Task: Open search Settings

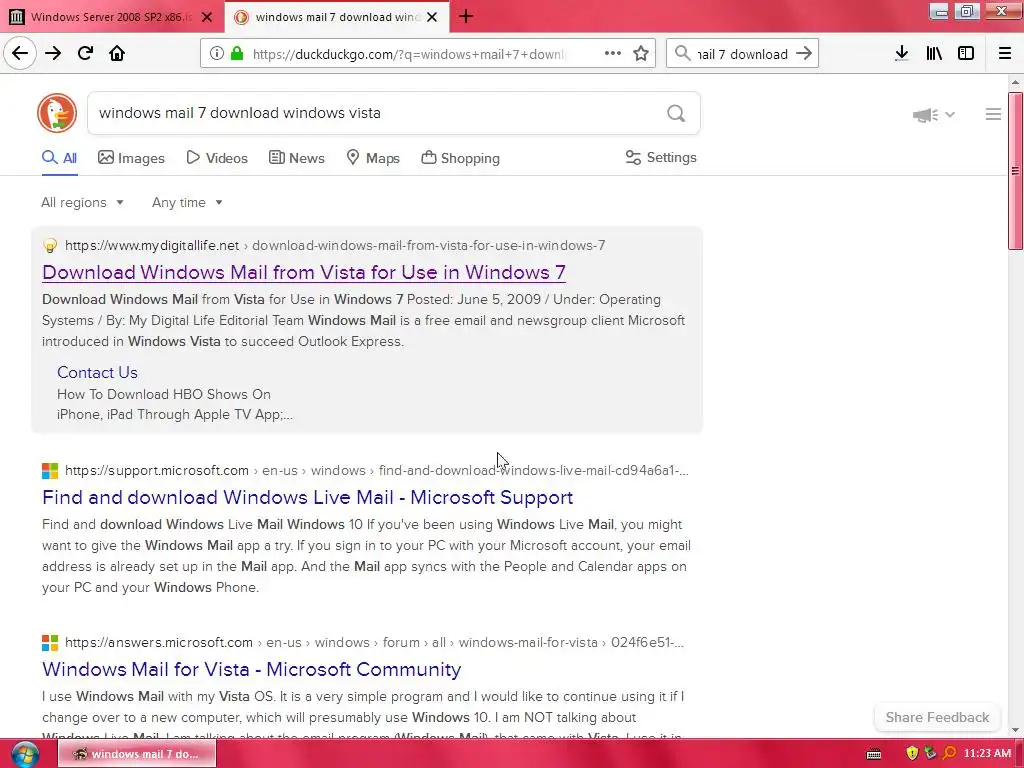Action: 661,157
